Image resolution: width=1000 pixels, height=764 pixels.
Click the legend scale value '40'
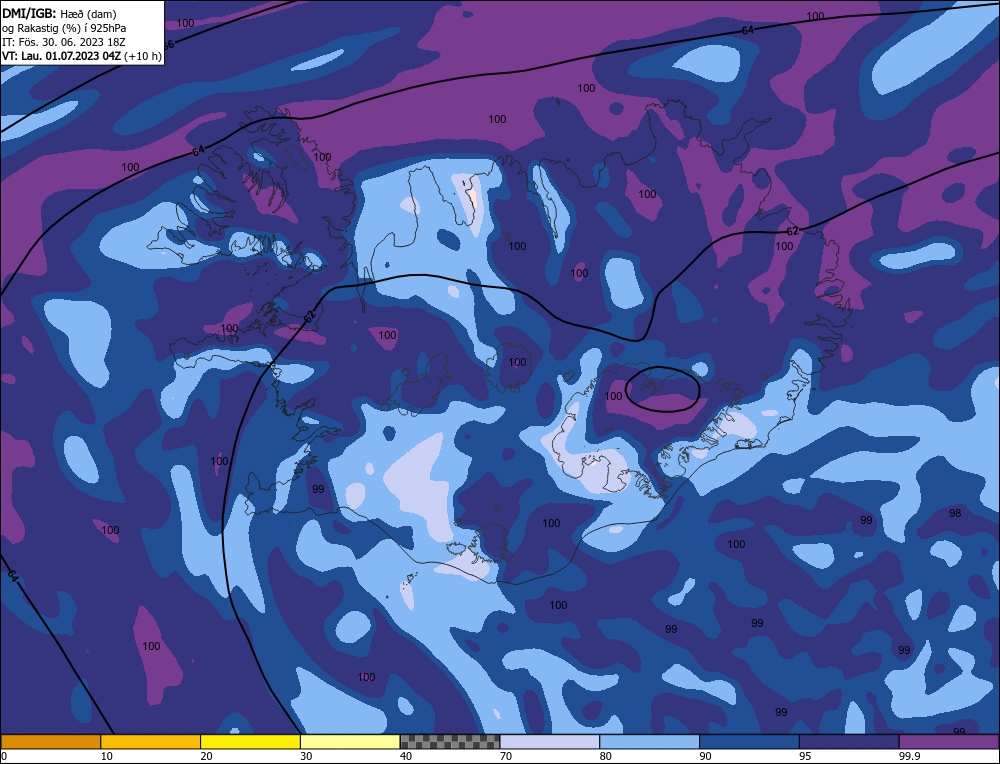coord(406,756)
